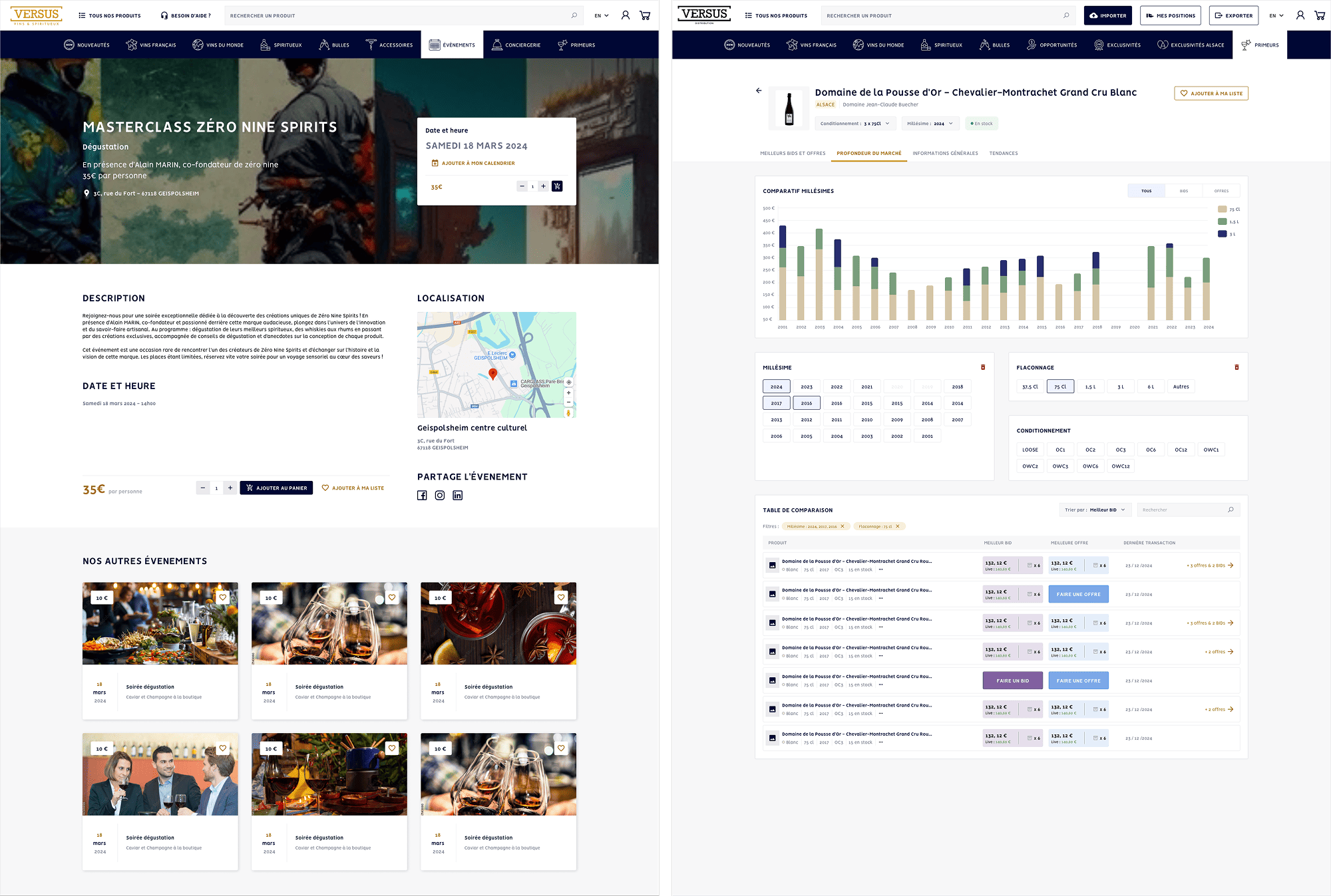Click the Facebook share icon
This screenshot has height=896, width=1331.
[x=422, y=496]
